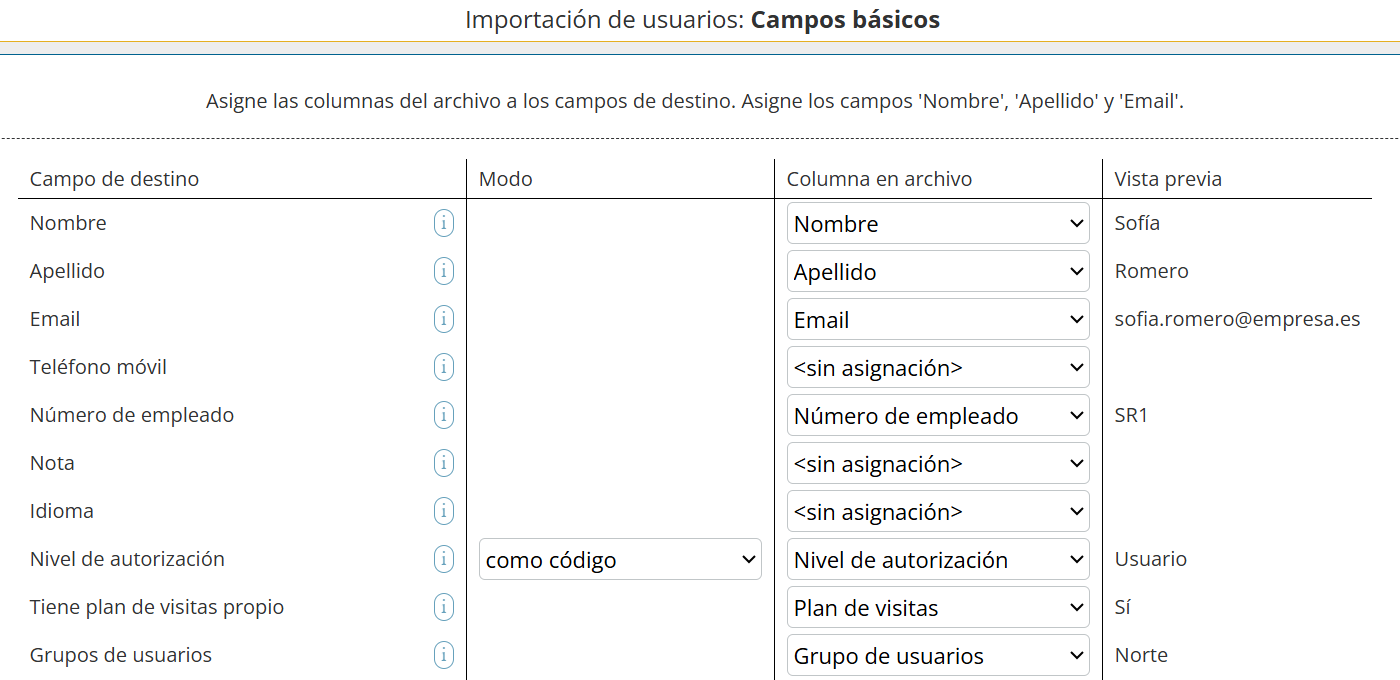Screen dimensions: 1400x680
Task: Show info for Teléfono móvil
Action: click(x=443, y=367)
